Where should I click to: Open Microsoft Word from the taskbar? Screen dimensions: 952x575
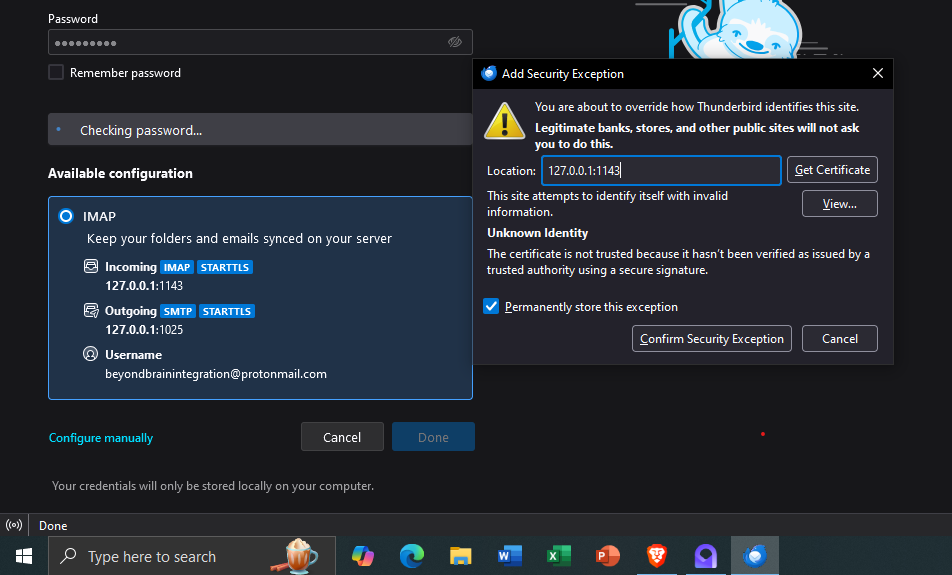(x=509, y=556)
